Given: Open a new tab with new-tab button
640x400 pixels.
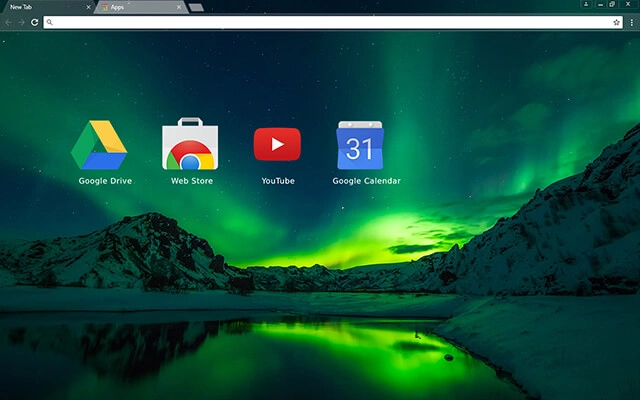Looking at the screenshot, I should (x=196, y=7).
